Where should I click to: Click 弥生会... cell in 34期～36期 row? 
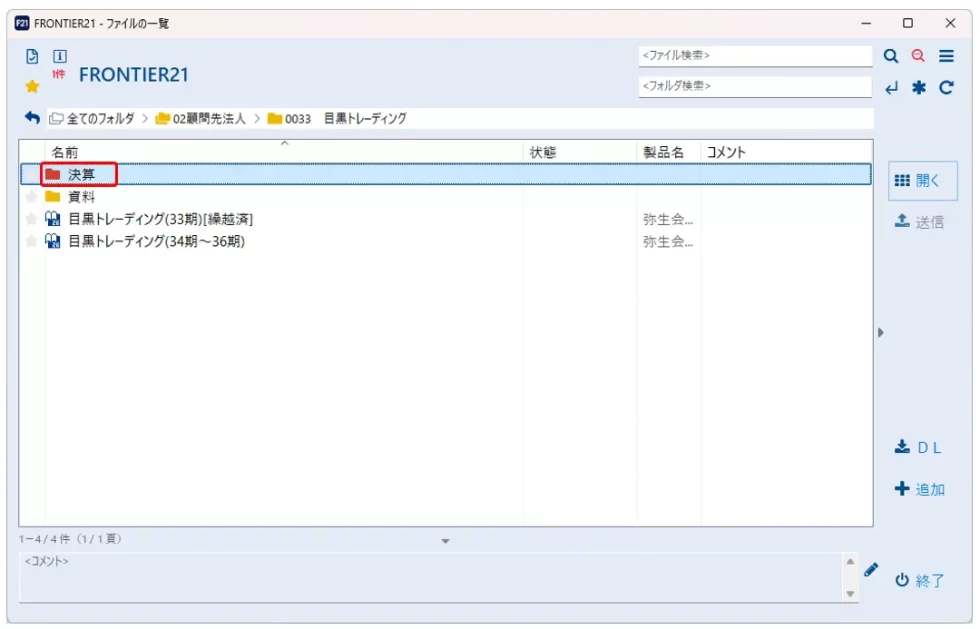[x=668, y=241]
